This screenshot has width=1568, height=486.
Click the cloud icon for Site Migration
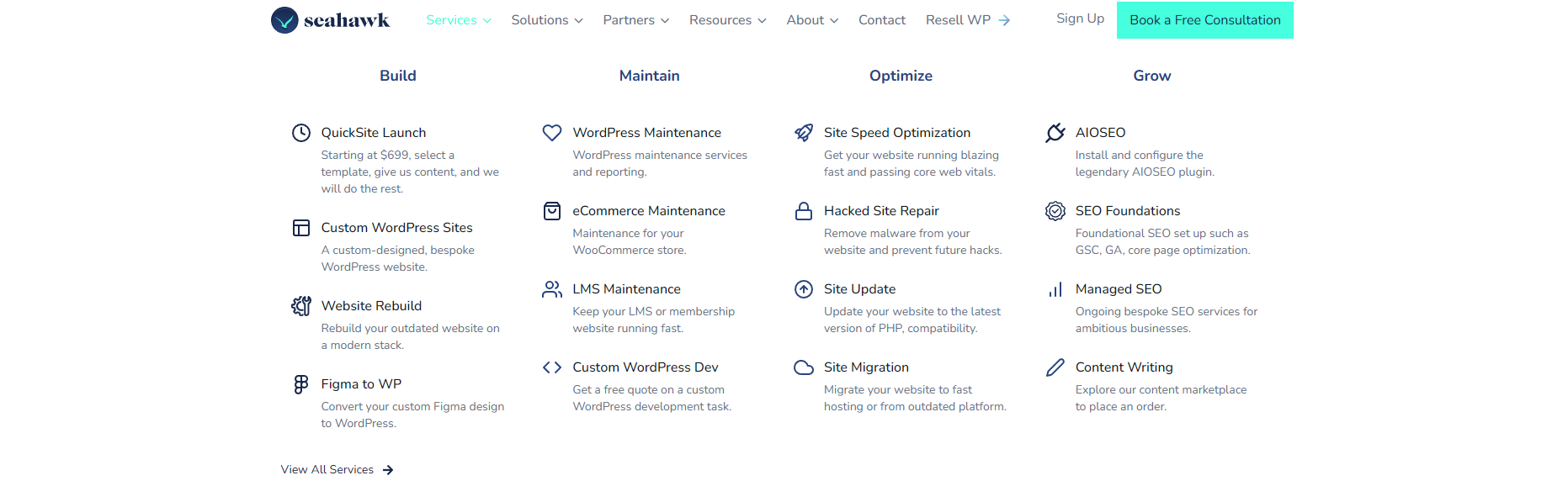click(804, 367)
